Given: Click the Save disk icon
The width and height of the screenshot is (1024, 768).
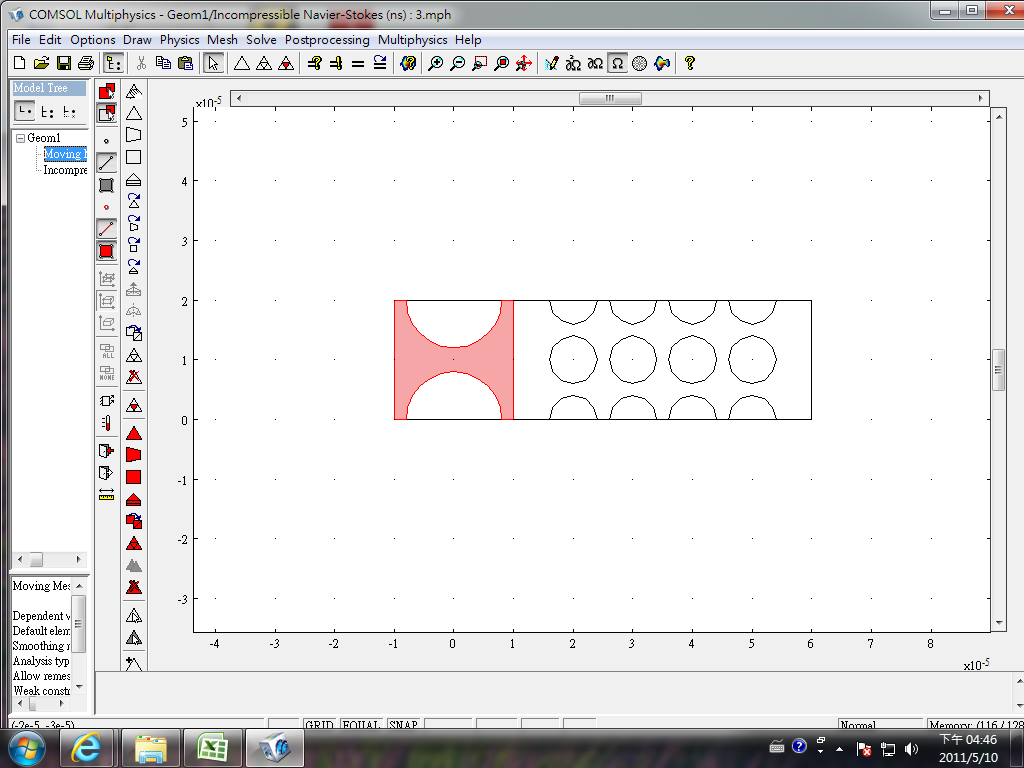Looking at the screenshot, I should tap(63, 63).
